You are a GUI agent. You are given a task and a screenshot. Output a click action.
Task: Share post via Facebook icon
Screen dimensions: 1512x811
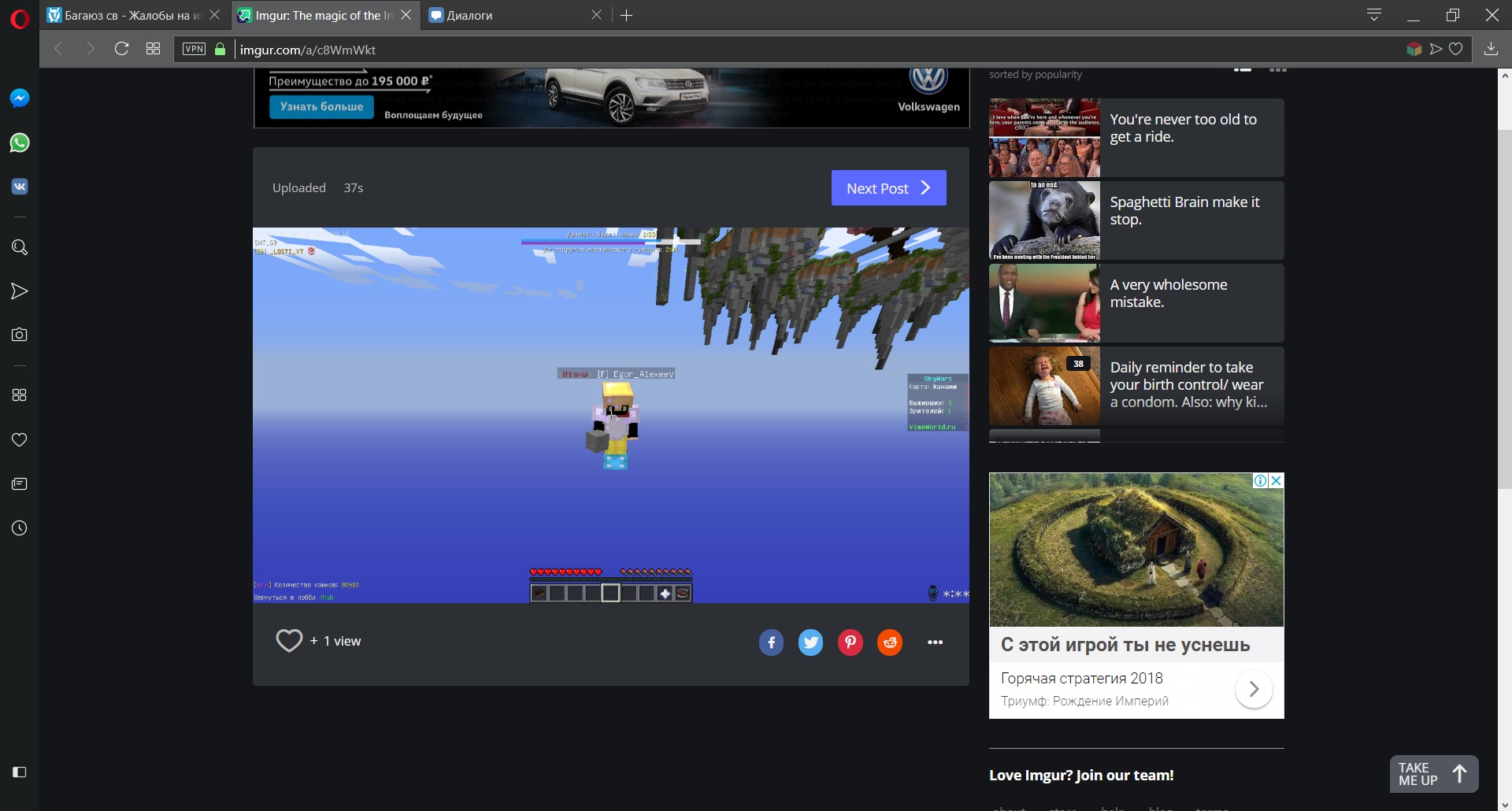(x=771, y=643)
